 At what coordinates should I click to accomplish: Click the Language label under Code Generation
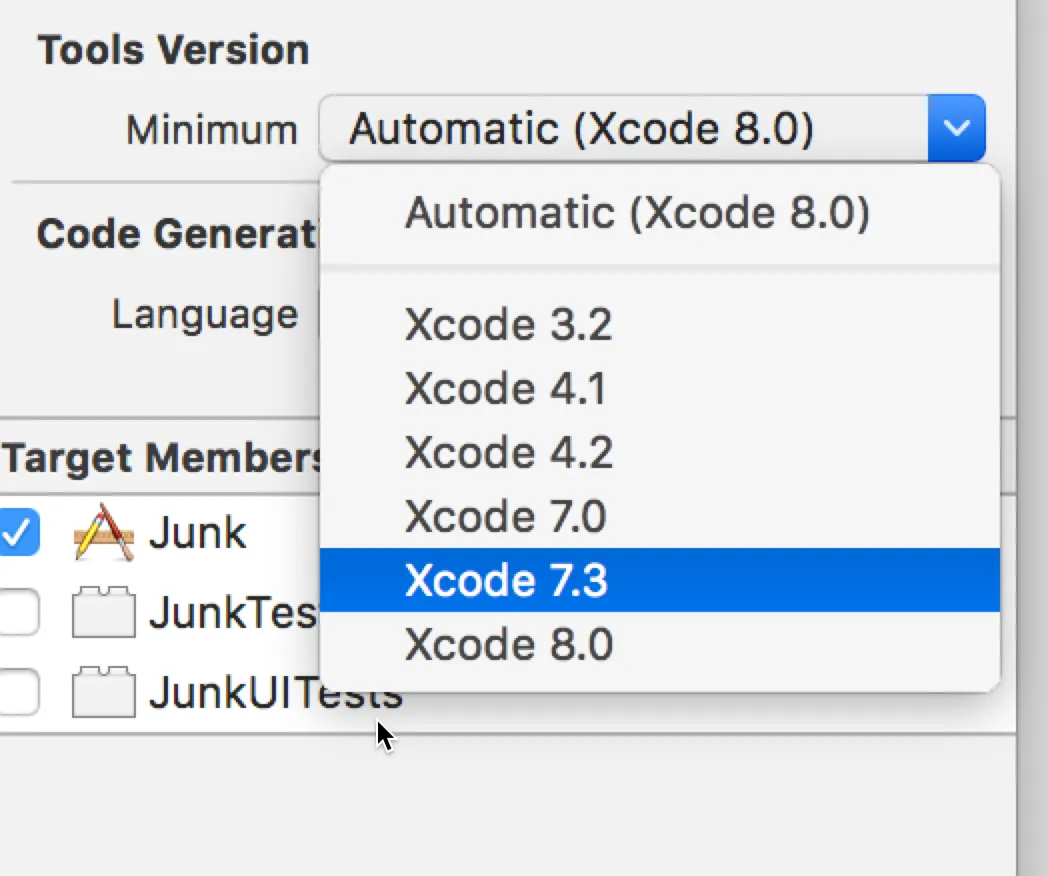tap(204, 314)
